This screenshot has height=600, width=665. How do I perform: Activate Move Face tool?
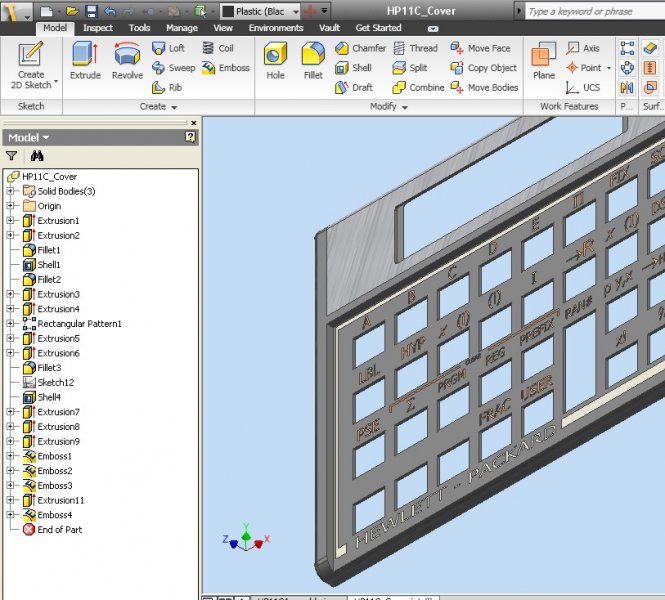tap(481, 48)
